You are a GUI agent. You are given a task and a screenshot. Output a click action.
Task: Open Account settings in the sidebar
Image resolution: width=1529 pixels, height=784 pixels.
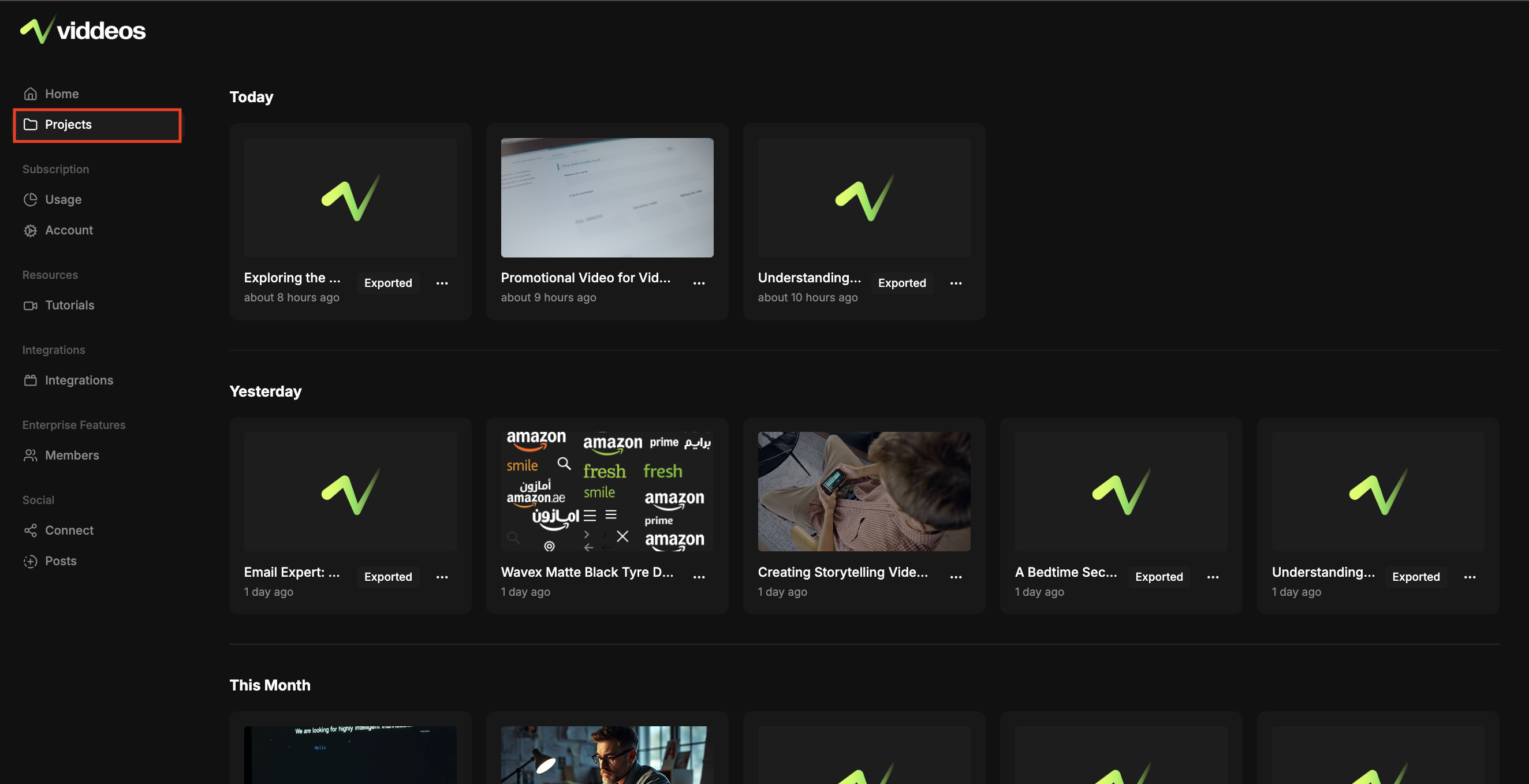[x=68, y=230]
